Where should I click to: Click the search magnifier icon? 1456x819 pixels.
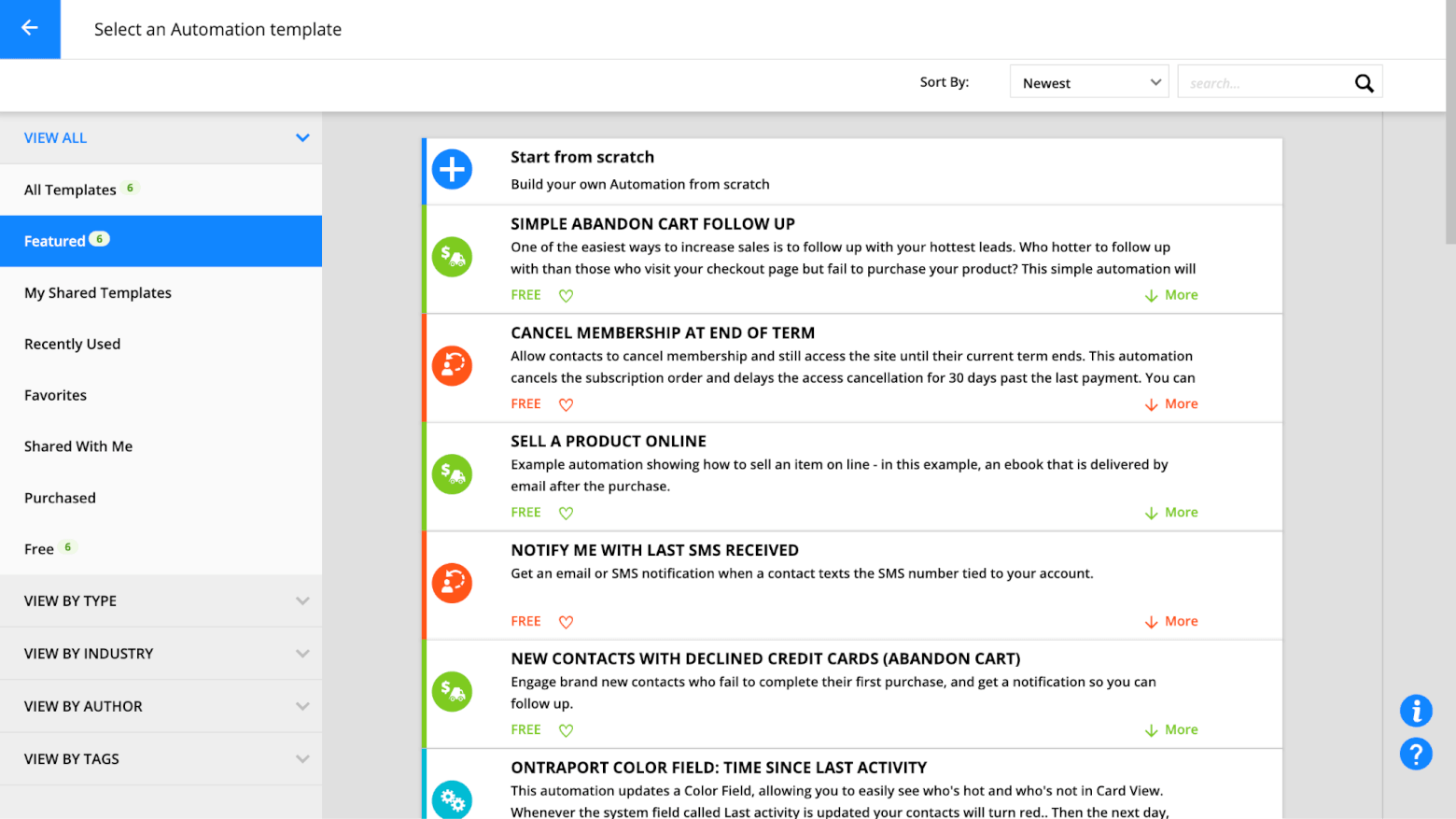[x=1364, y=82]
